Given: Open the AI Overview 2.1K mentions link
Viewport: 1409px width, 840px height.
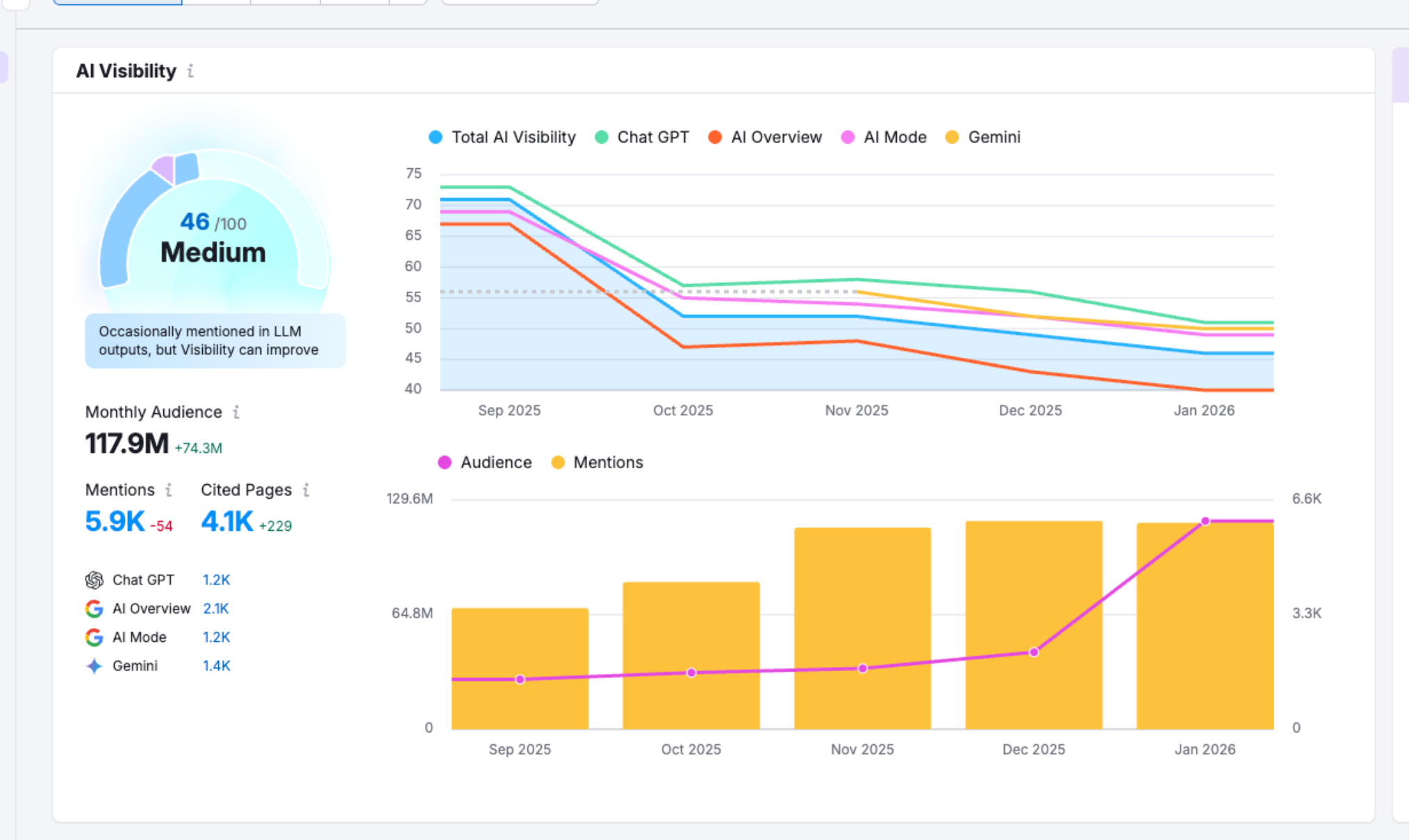Looking at the screenshot, I should click(x=215, y=609).
